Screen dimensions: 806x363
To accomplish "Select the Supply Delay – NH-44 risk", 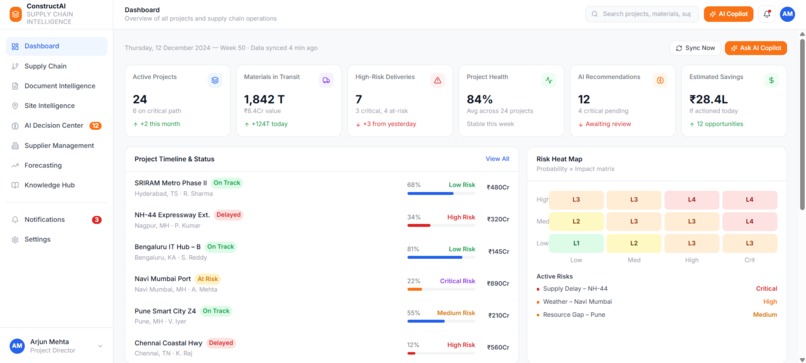I will [x=656, y=289].
